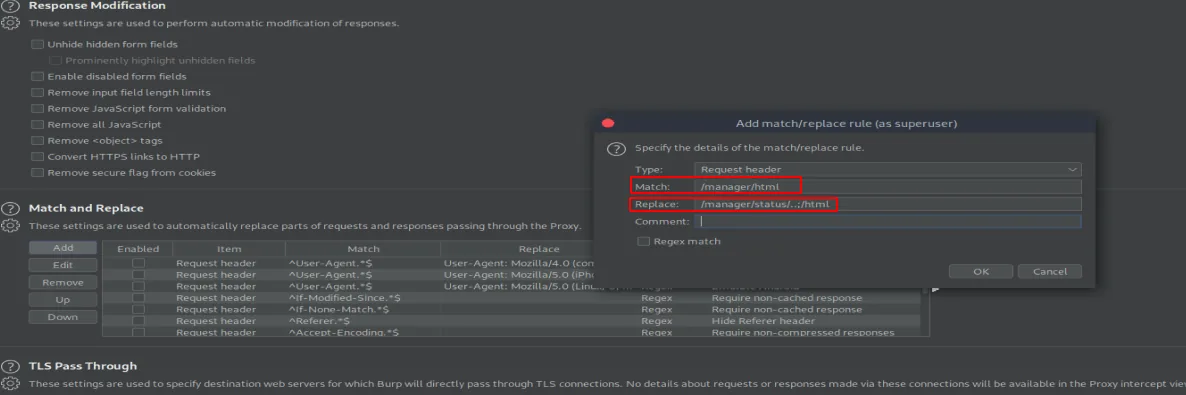
Task: Select the ^Accept-Encoding.*$ match cell
Action: click(x=363, y=332)
